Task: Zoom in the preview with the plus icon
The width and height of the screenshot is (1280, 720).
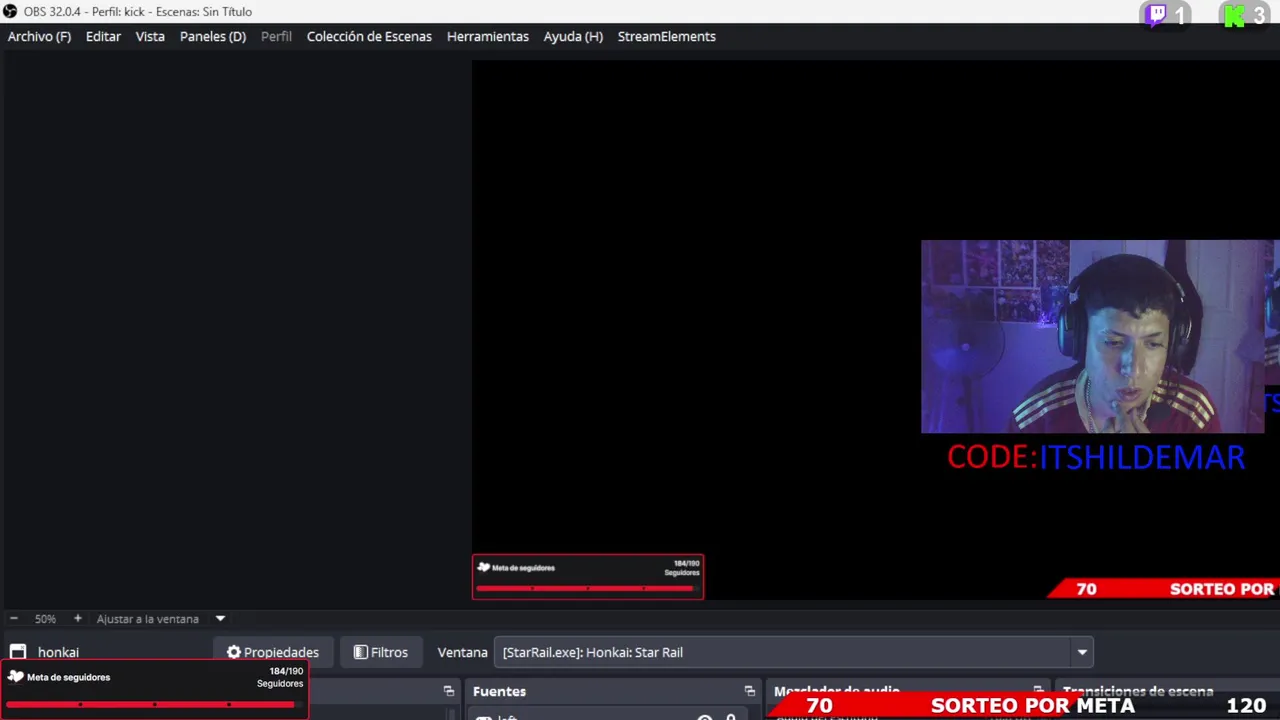Action: pos(77,619)
